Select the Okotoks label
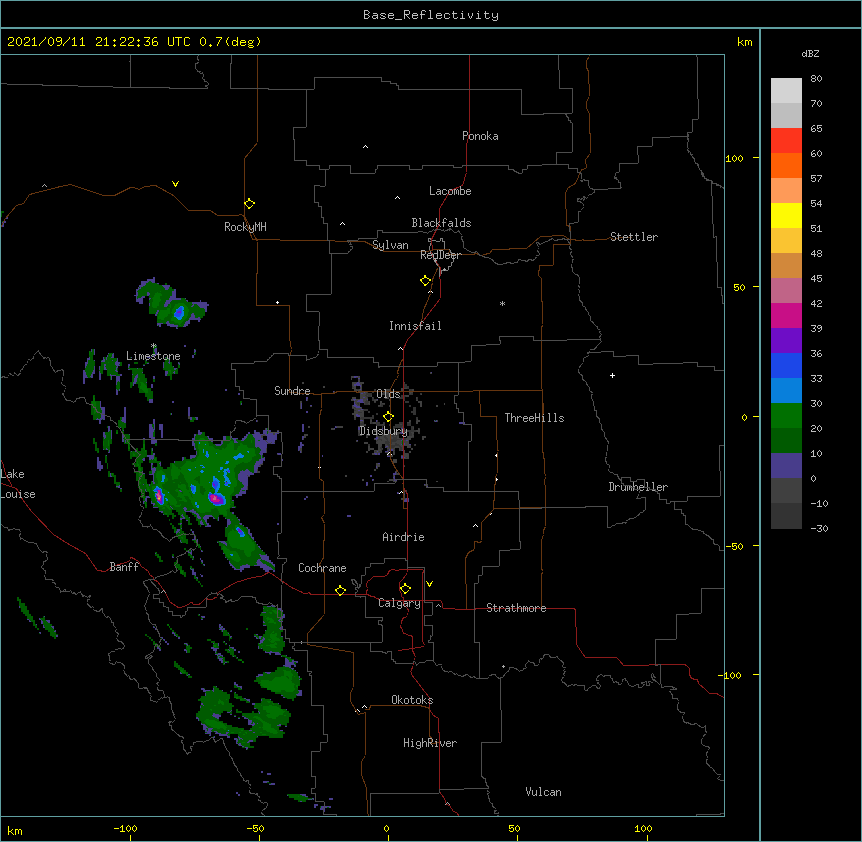Viewport: 862px width, 842px height. click(412, 700)
